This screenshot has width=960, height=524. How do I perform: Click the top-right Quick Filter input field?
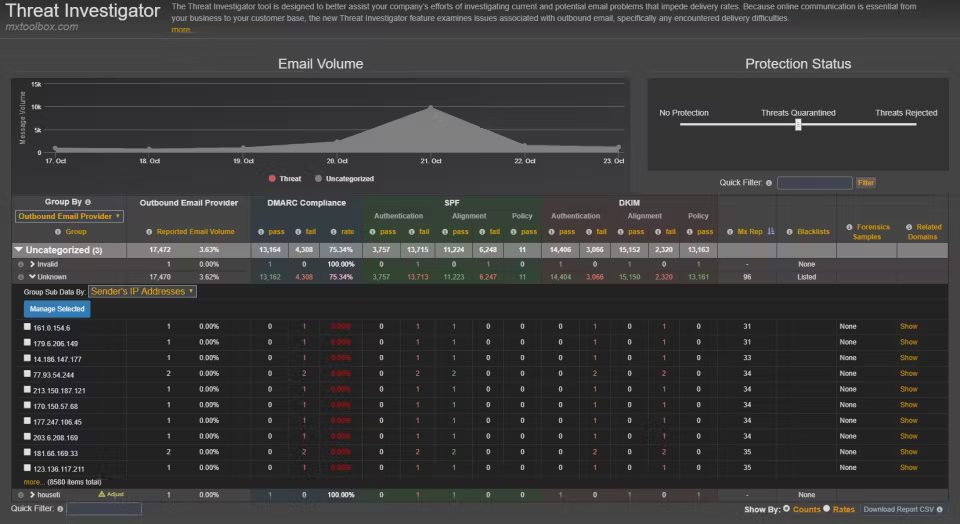click(814, 183)
